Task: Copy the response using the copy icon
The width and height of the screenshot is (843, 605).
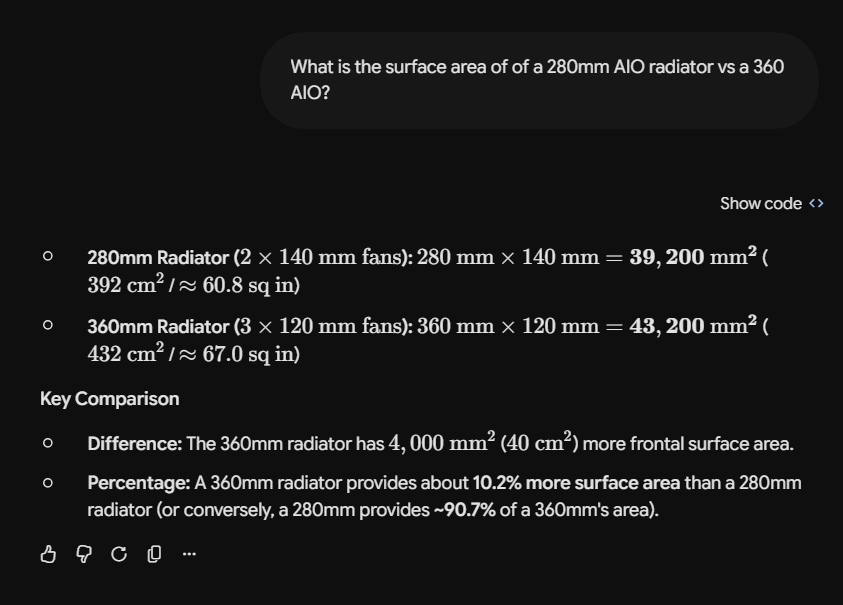Action: 154,554
